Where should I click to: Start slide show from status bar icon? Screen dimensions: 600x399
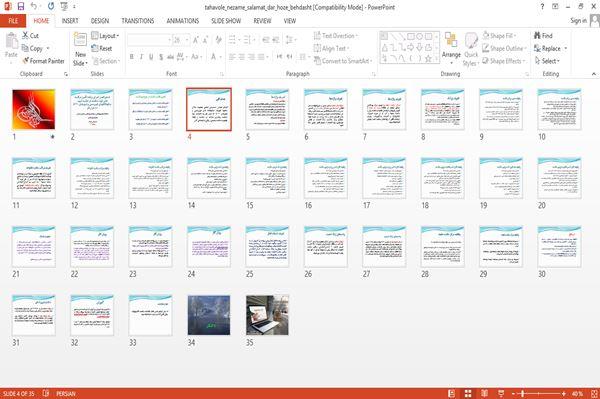tap(501, 393)
